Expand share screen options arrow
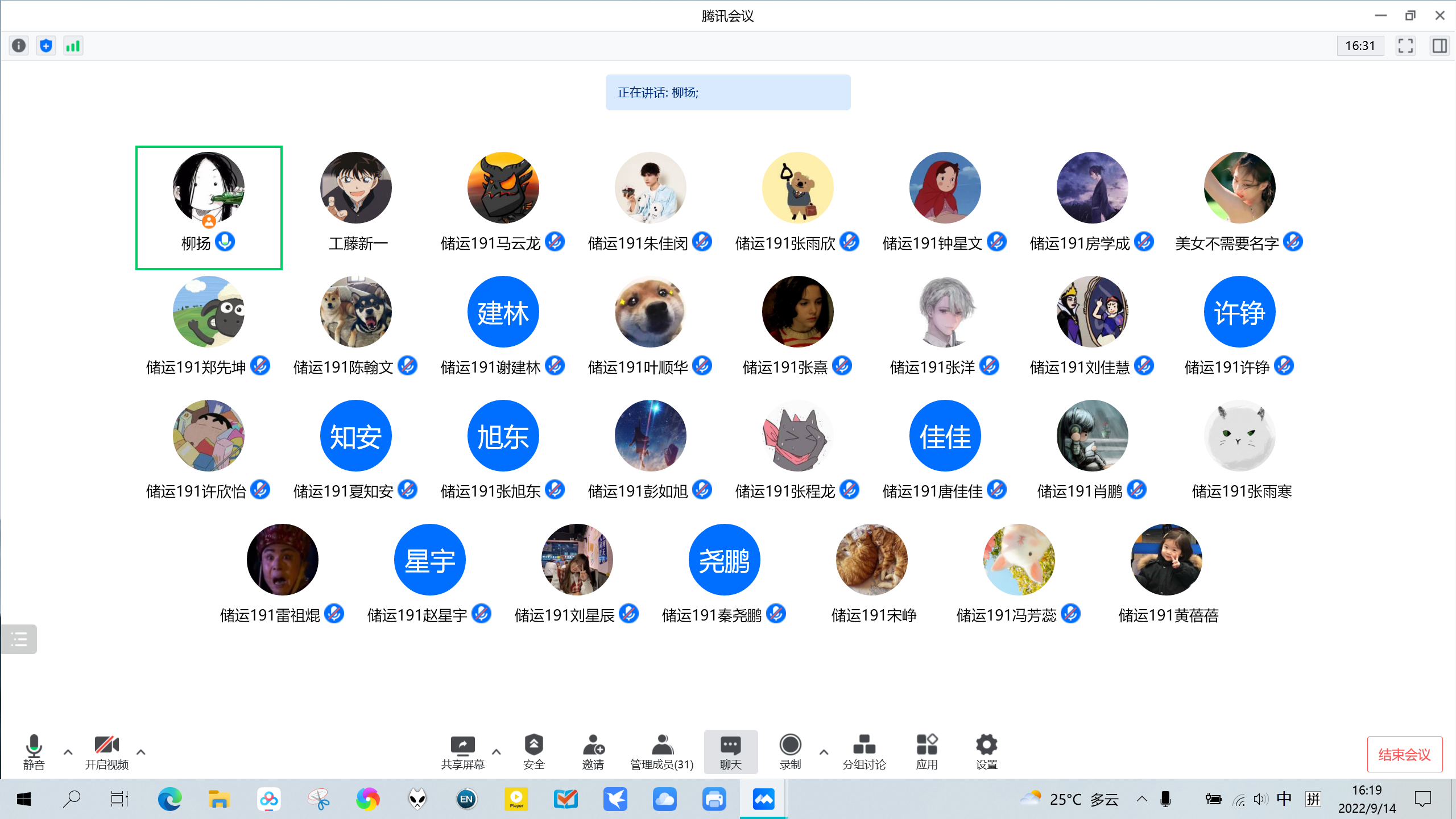This screenshot has width=1456, height=819. point(496,752)
